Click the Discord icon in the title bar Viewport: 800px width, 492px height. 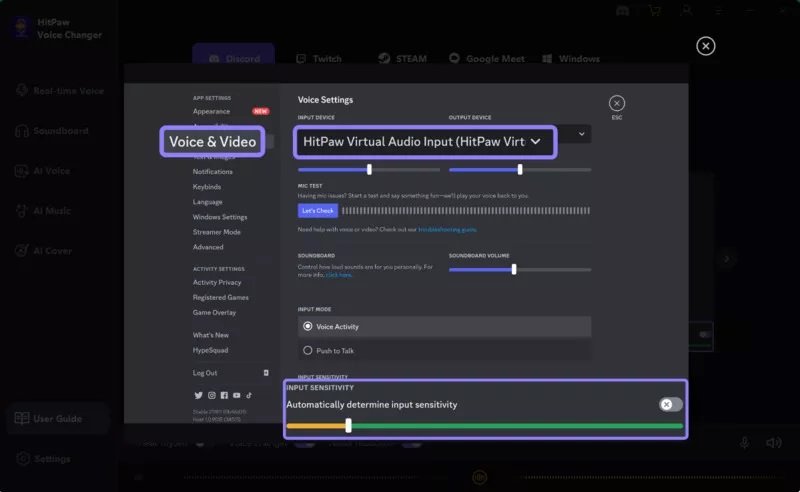[x=622, y=11]
